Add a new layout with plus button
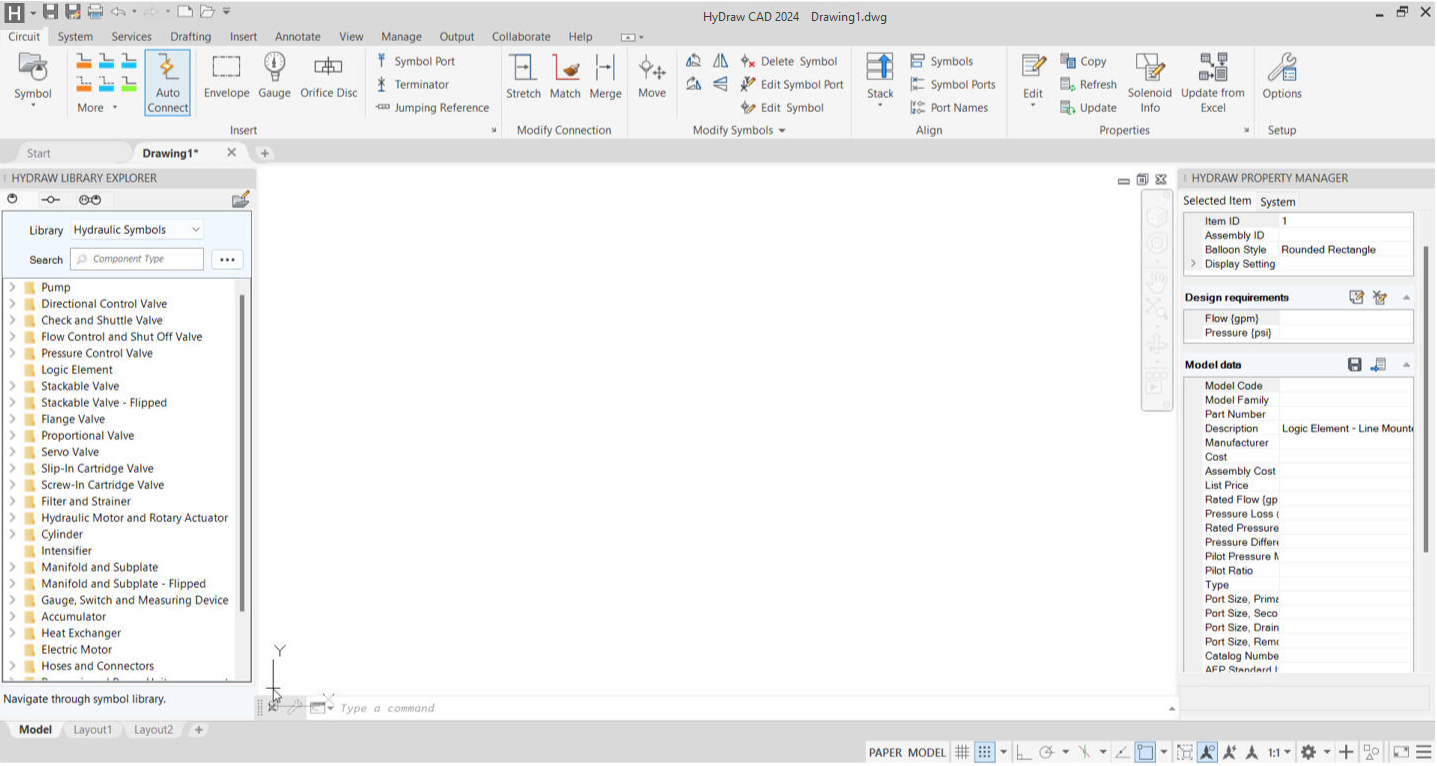1437x766 pixels. (199, 731)
